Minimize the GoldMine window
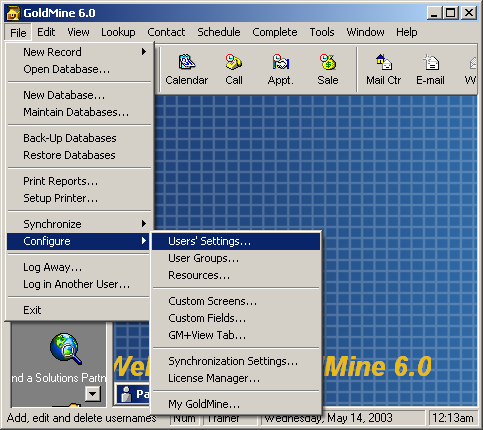 tap(434, 13)
